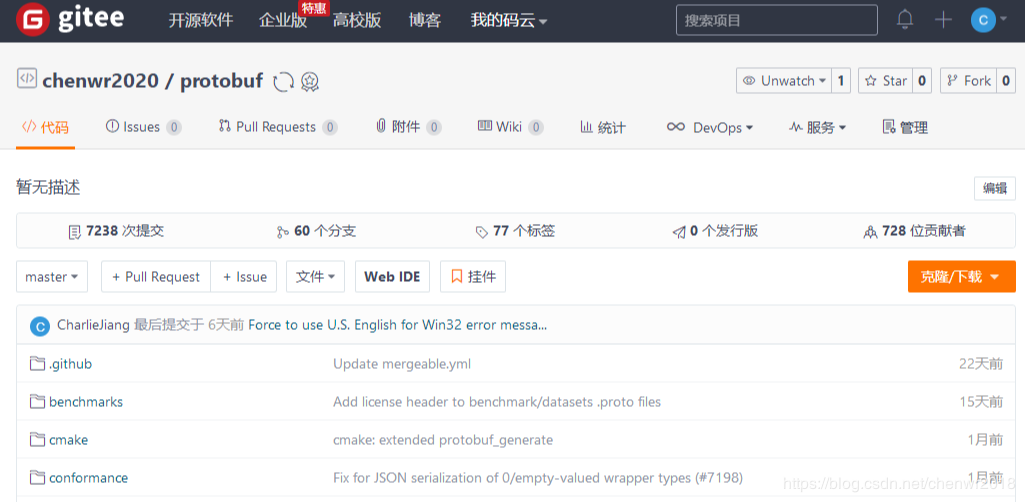Switch to the 代码 tab

pyautogui.click(x=45, y=127)
